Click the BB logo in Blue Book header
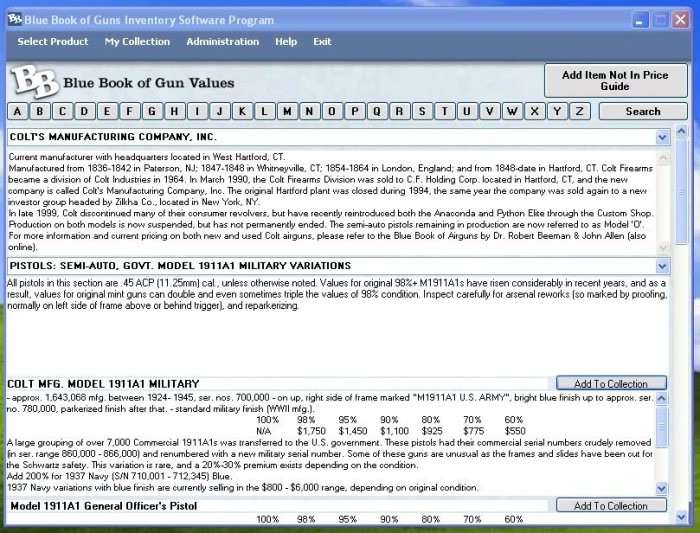Image resolution: width=700 pixels, height=533 pixels. pyautogui.click(x=35, y=82)
